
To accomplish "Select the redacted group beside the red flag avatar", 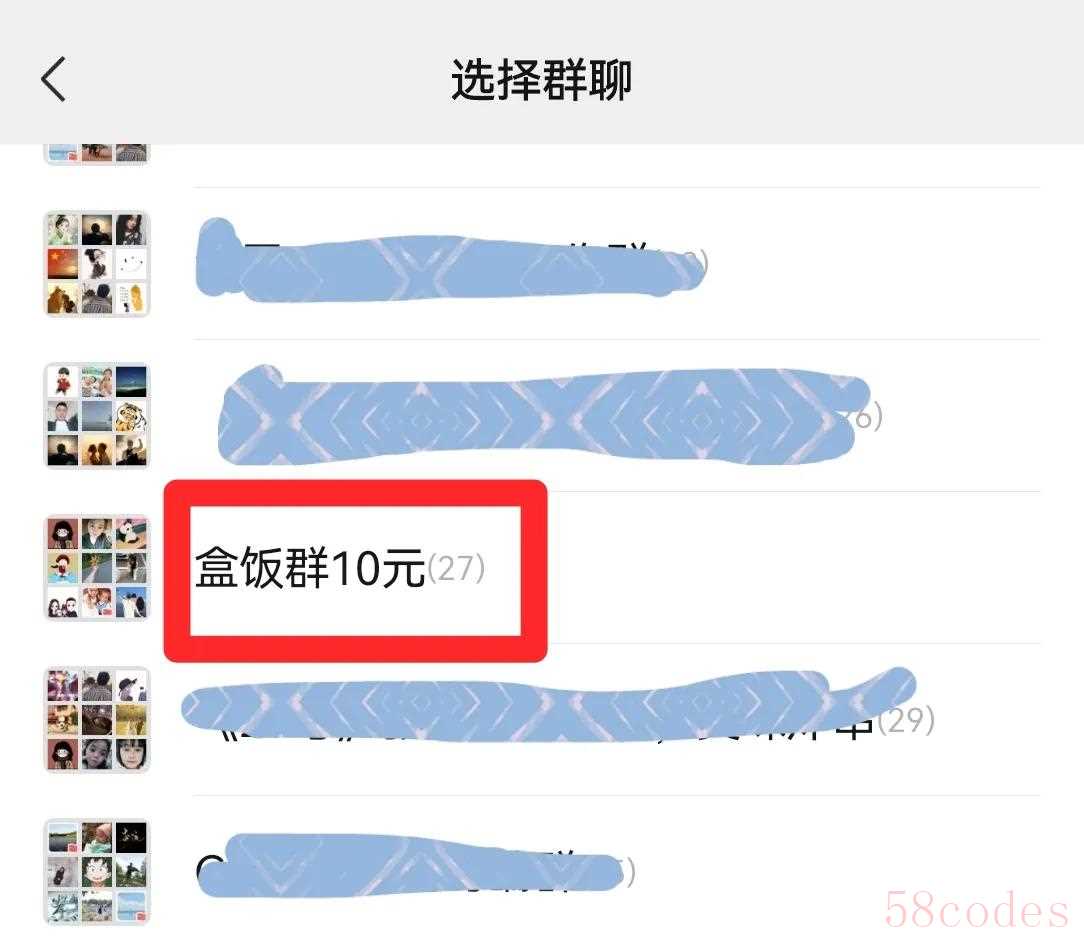I will [542, 263].
